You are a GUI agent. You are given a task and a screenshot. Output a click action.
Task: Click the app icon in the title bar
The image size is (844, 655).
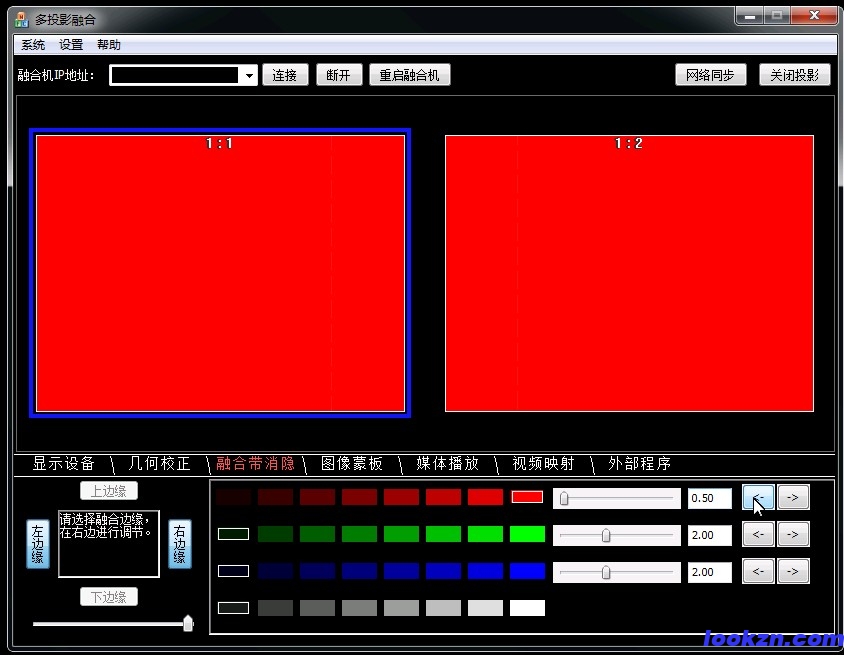21,19
